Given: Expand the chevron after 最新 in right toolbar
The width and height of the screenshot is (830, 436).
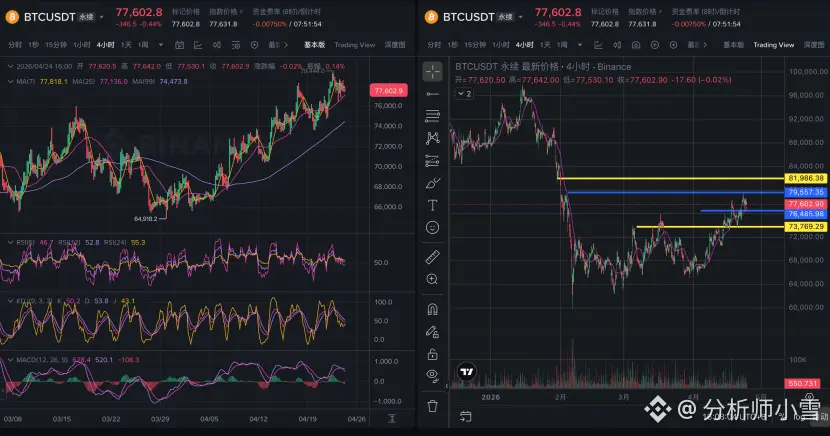Looking at the screenshot, I should (705, 45).
